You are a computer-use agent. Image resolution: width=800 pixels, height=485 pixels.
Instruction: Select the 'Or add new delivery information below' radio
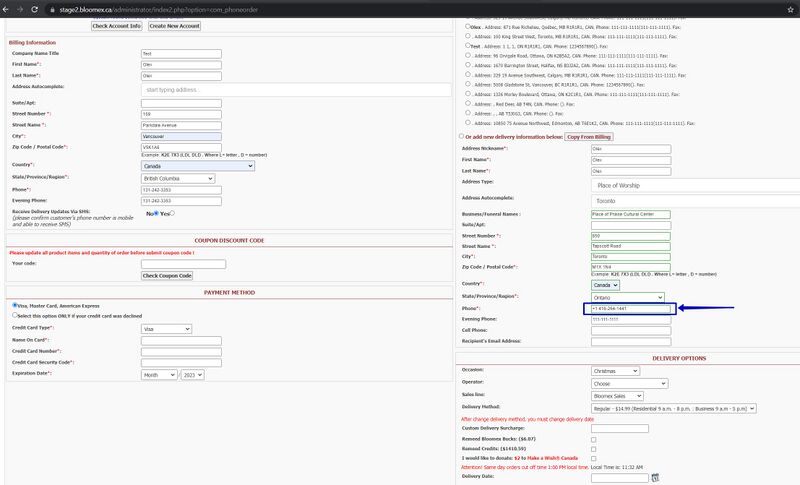461,136
